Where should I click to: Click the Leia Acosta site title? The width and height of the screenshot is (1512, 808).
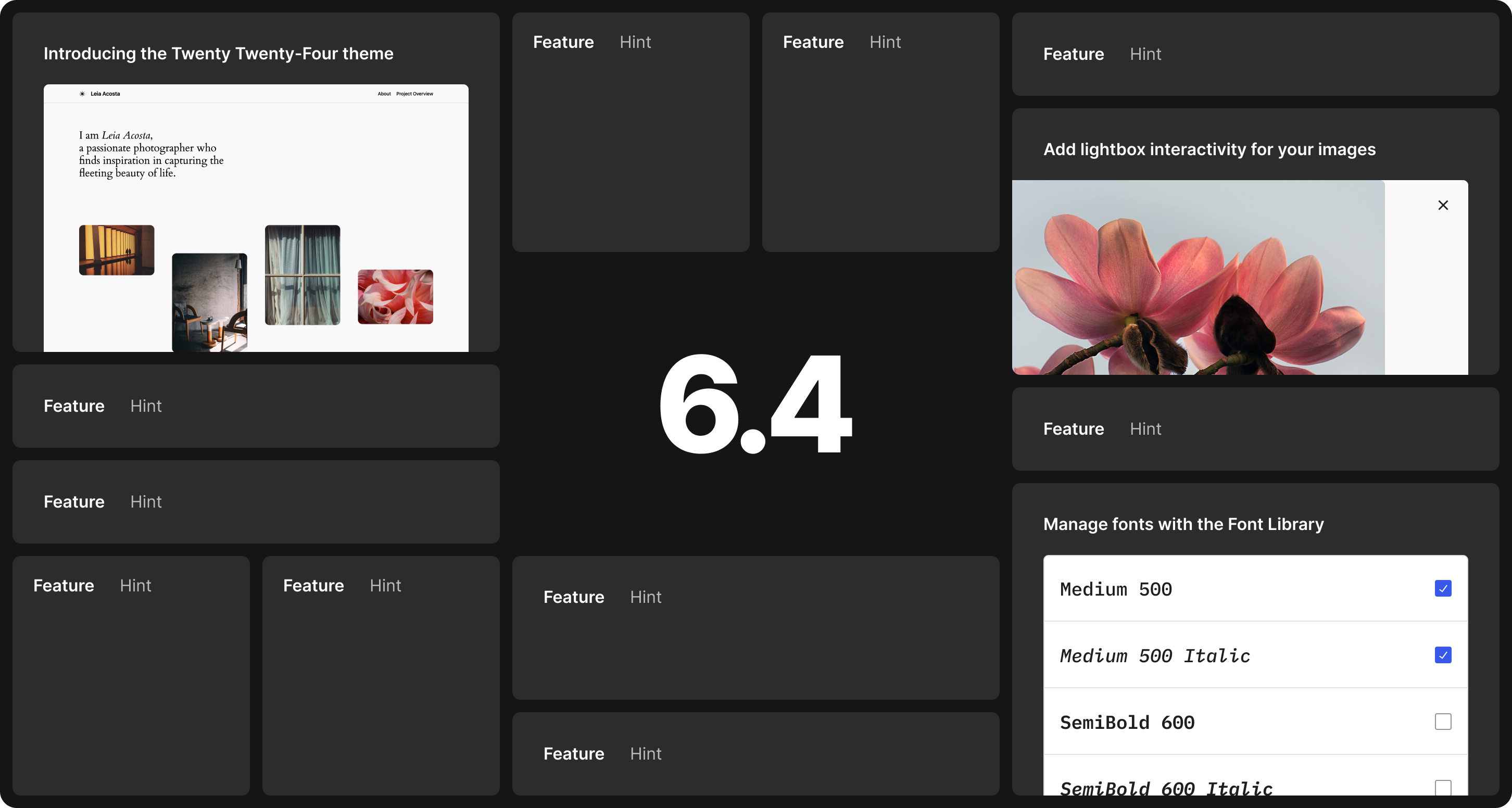tap(105, 93)
